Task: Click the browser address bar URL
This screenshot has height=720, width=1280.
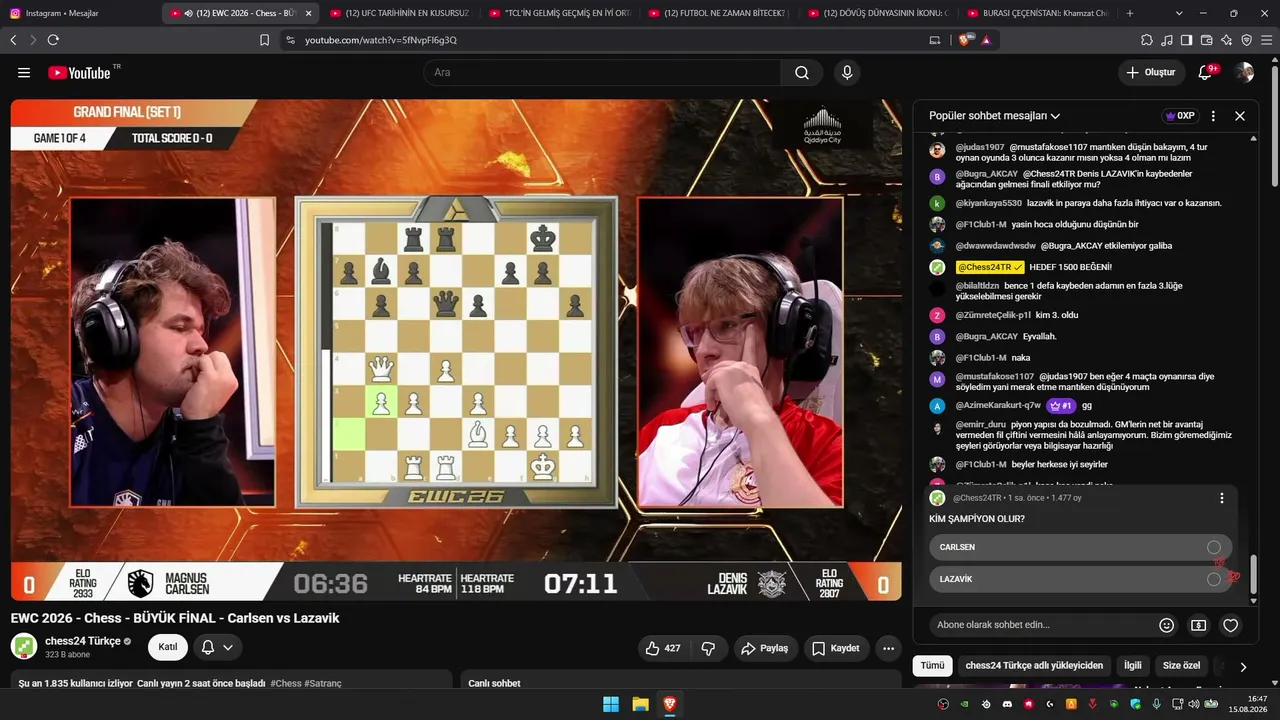Action: [381, 40]
